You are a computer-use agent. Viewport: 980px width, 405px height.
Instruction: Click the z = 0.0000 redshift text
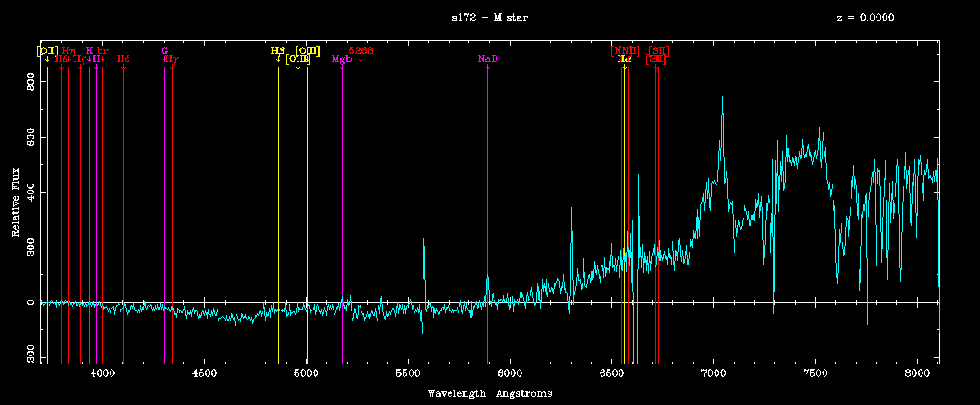click(865, 18)
